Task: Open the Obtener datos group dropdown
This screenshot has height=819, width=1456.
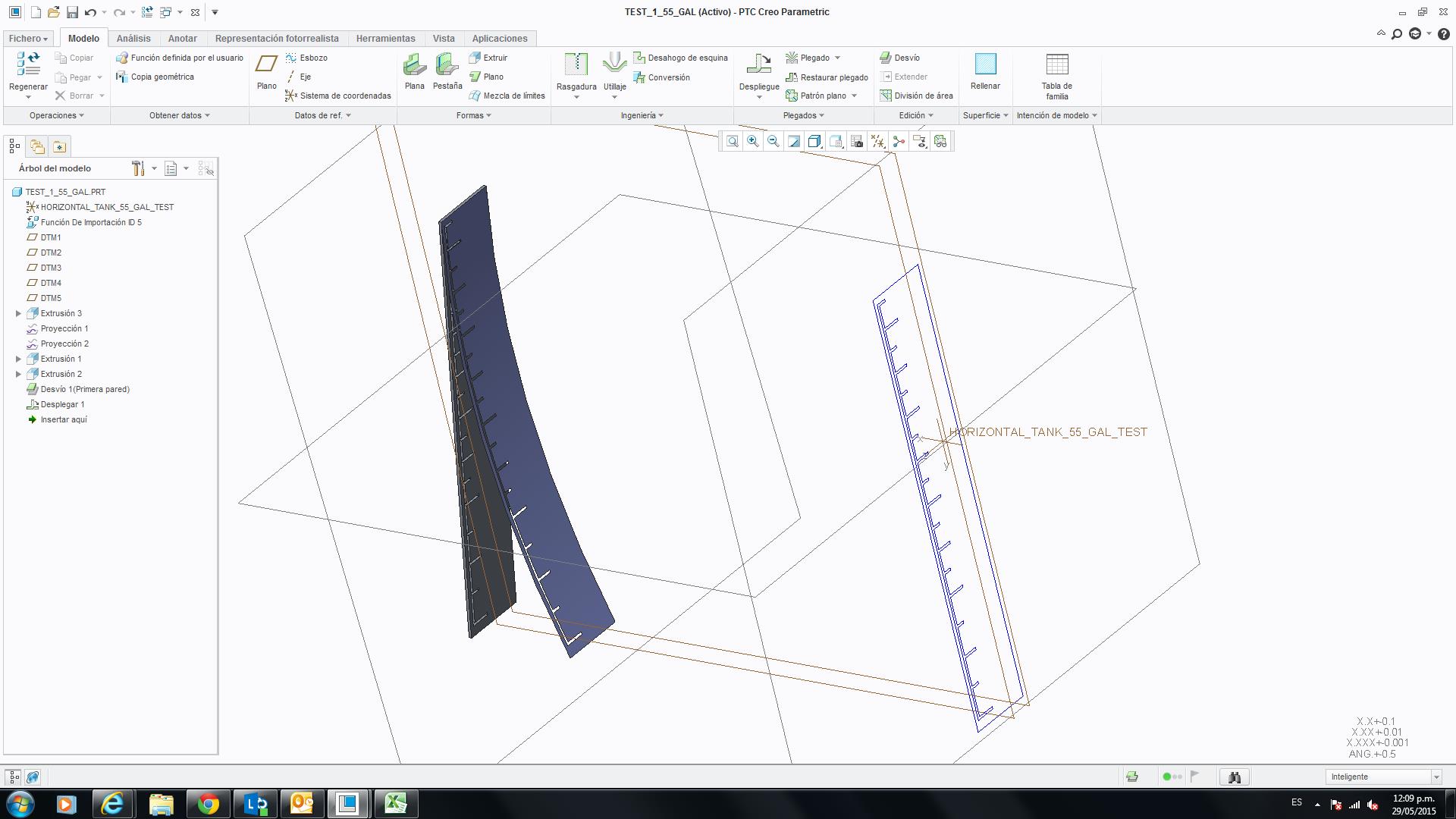Action: (x=179, y=115)
